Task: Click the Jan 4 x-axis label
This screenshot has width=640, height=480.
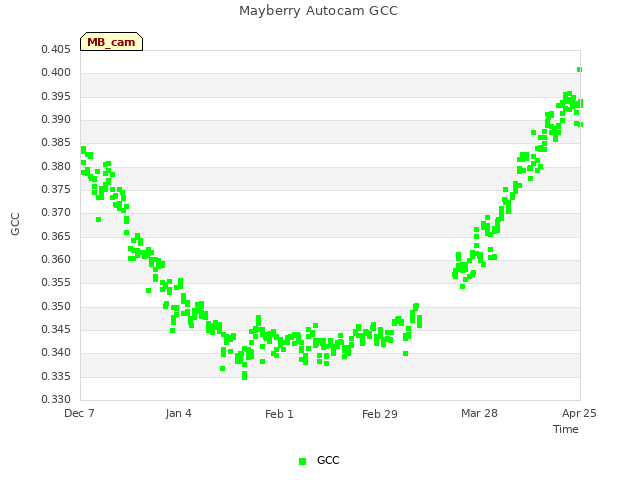Action: (178, 413)
